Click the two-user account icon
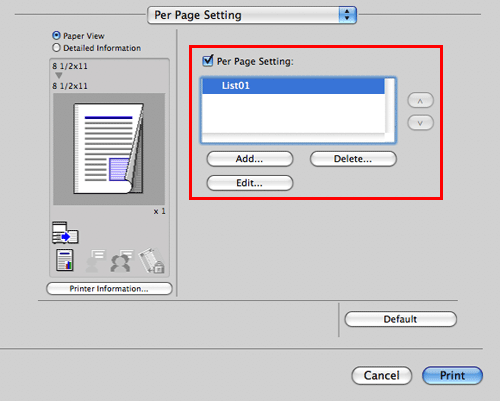The width and height of the screenshot is (500, 401). pos(121,261)
